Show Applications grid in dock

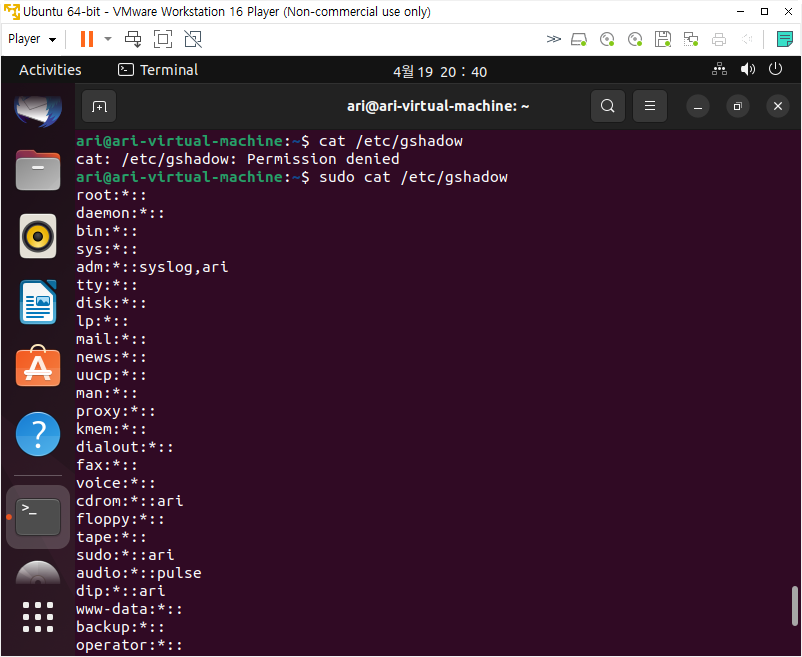[x=38, y=617]
